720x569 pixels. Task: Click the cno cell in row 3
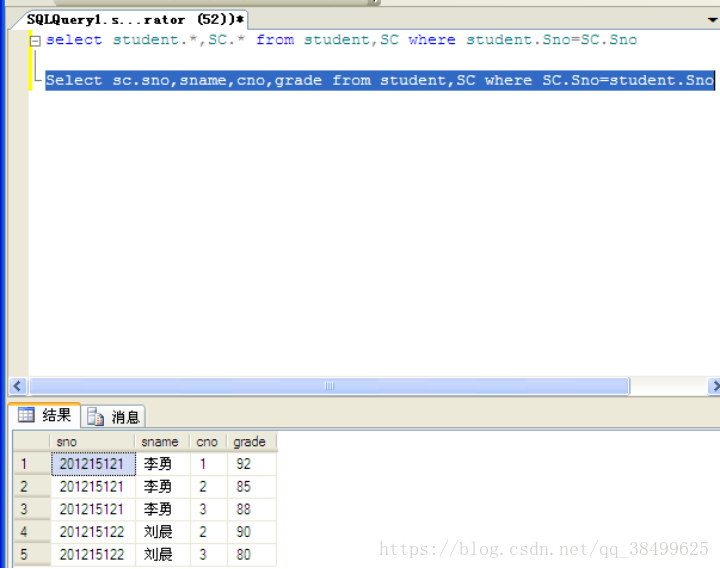coord(208,509)
